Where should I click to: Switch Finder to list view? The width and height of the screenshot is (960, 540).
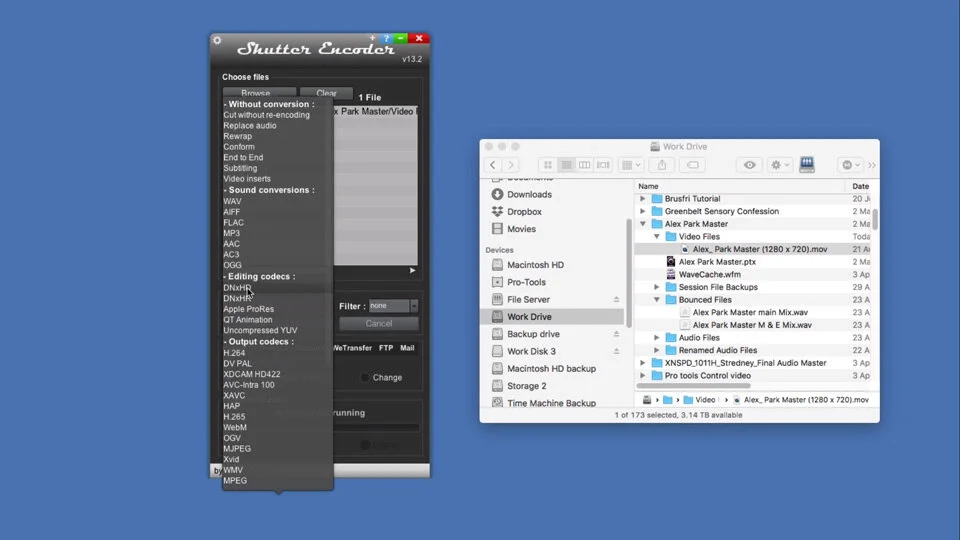(566, 165)
